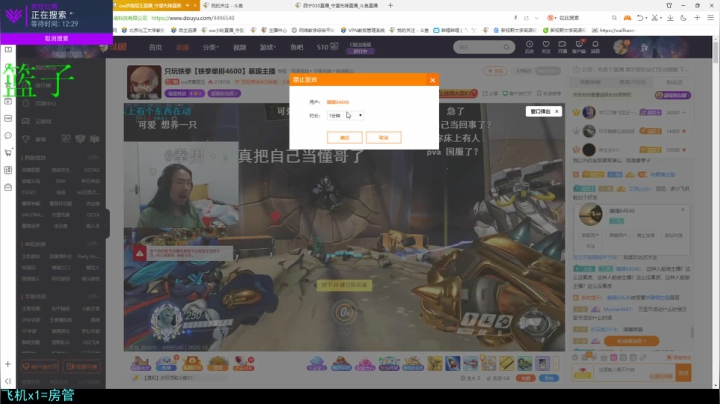Collapse the left sidebar with bottom arrow
720x404 pixels.
click(x=8, y=381)
